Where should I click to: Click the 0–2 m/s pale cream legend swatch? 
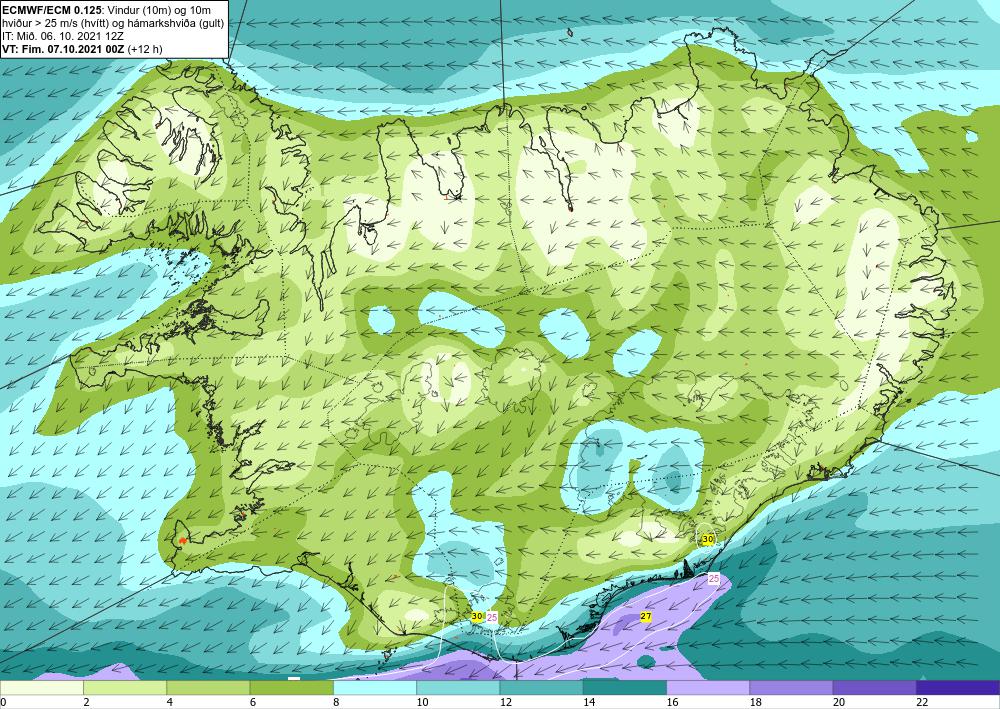(x=42, y=688)
